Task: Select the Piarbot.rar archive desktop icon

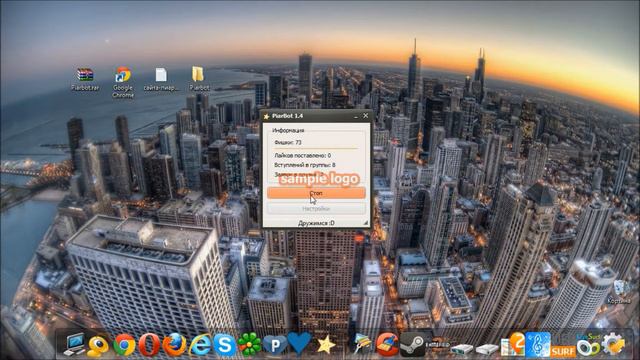Action: point(85,79)
